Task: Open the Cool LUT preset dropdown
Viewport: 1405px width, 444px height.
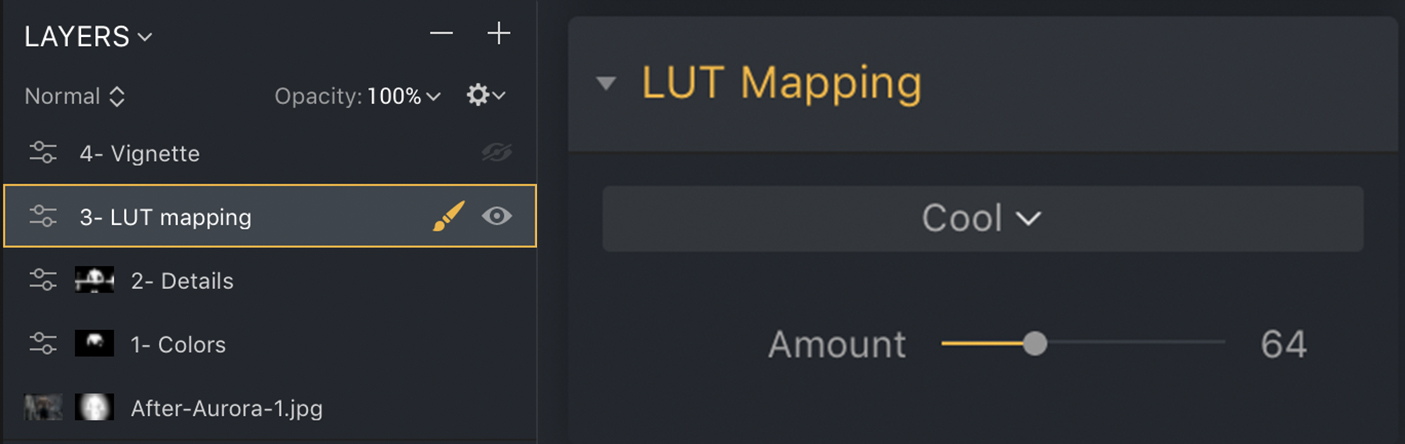Action: click(x=982, y=218)
